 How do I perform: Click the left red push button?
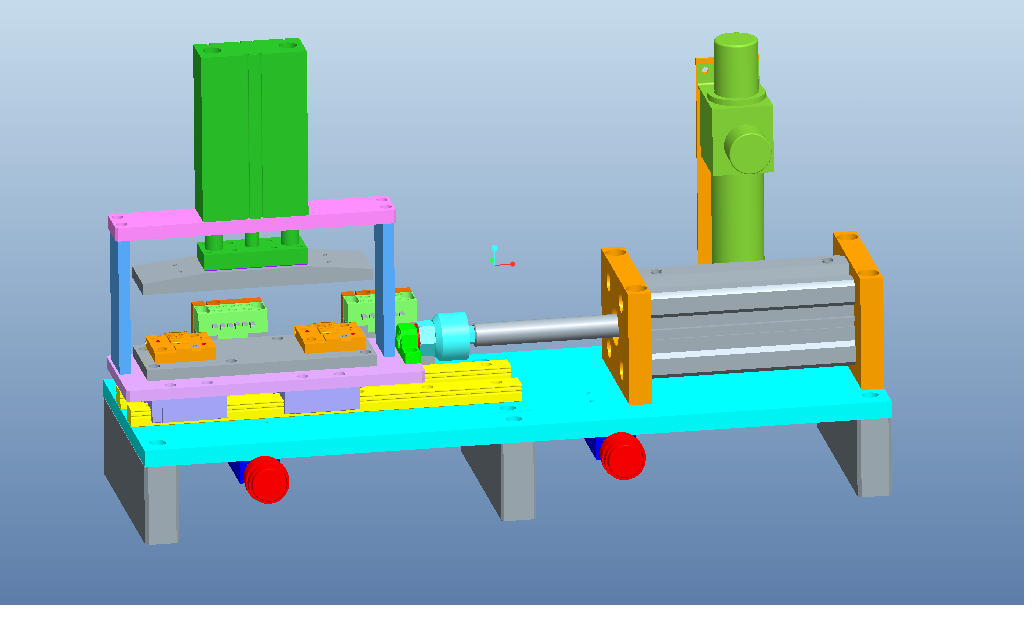pyautogui.click(x=266, y=479)
